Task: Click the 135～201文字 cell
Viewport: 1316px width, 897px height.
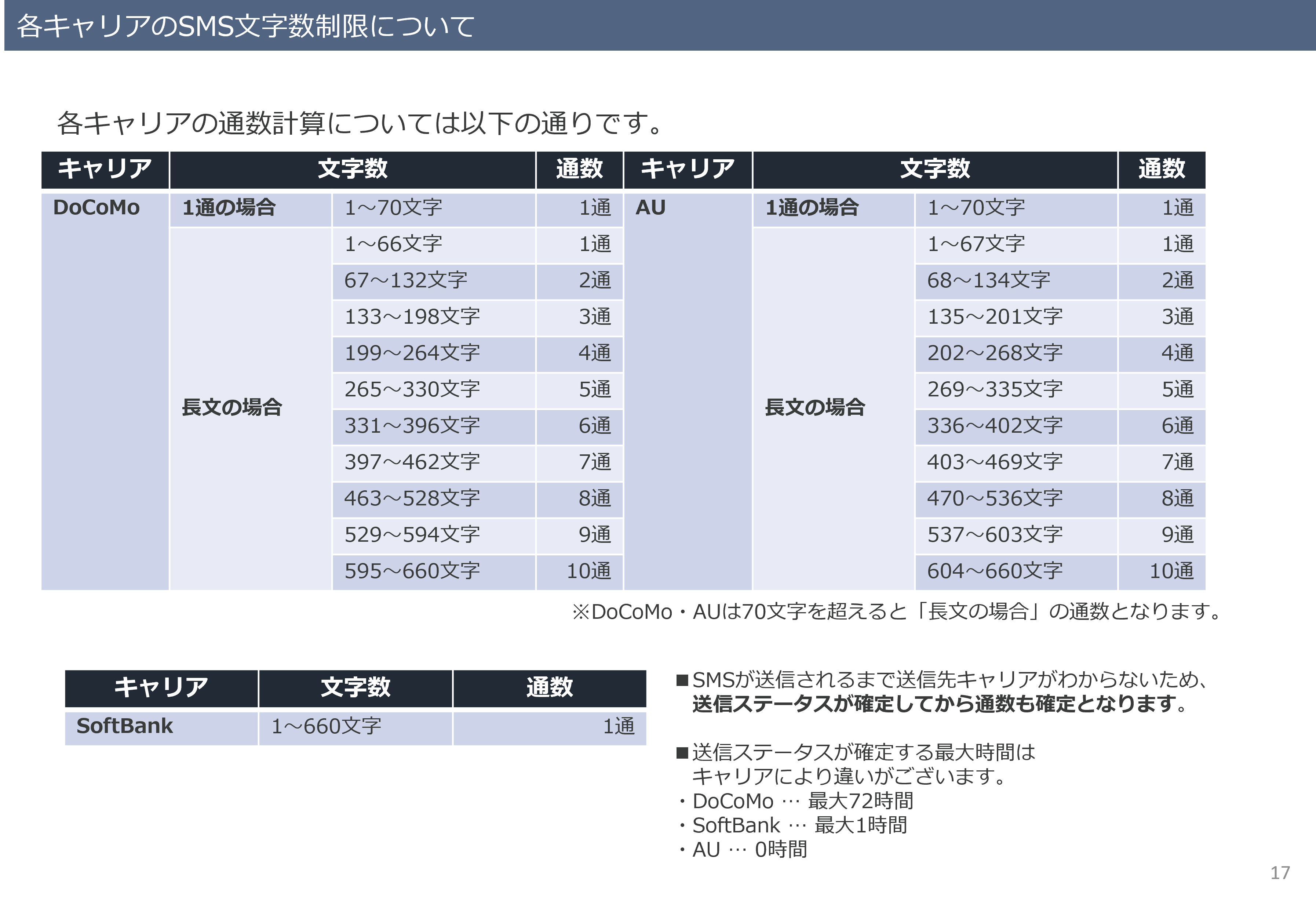Action: coord(994,317)
